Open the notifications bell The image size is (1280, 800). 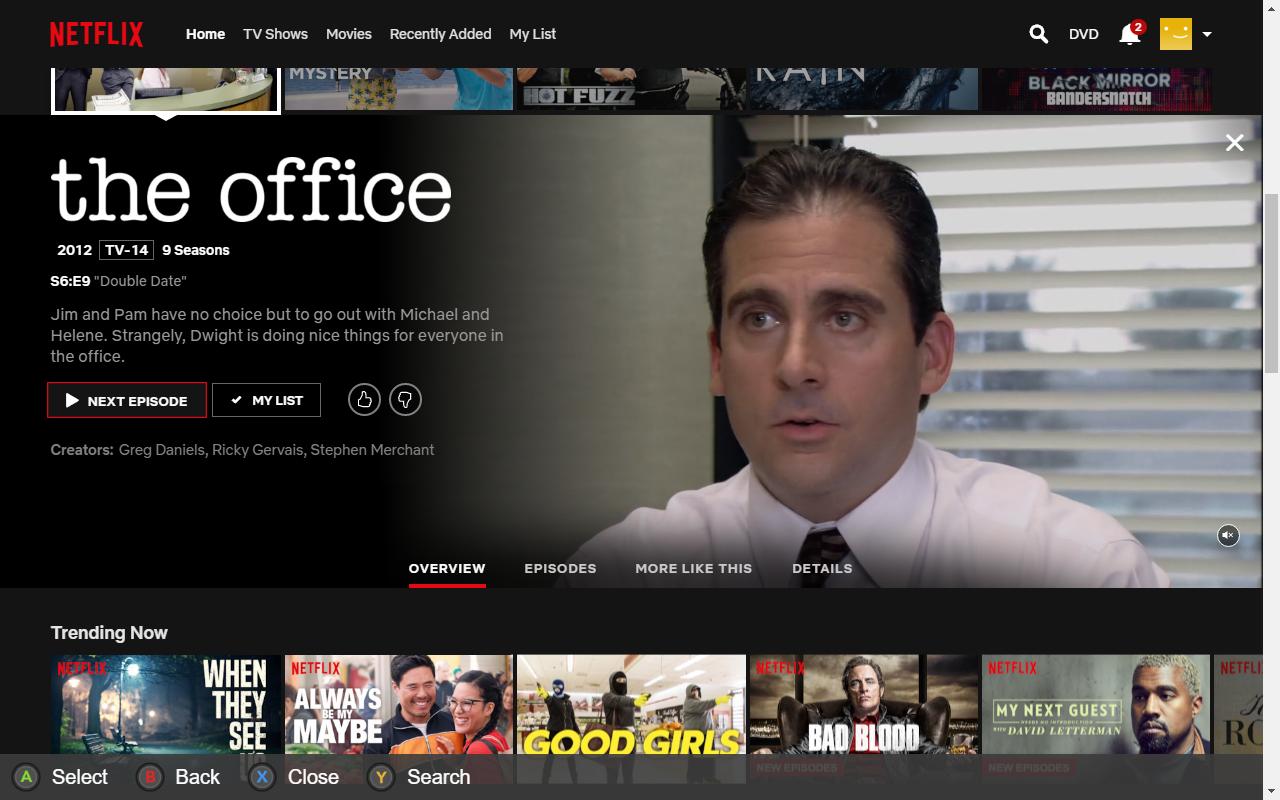click(x=1130, y=34)
